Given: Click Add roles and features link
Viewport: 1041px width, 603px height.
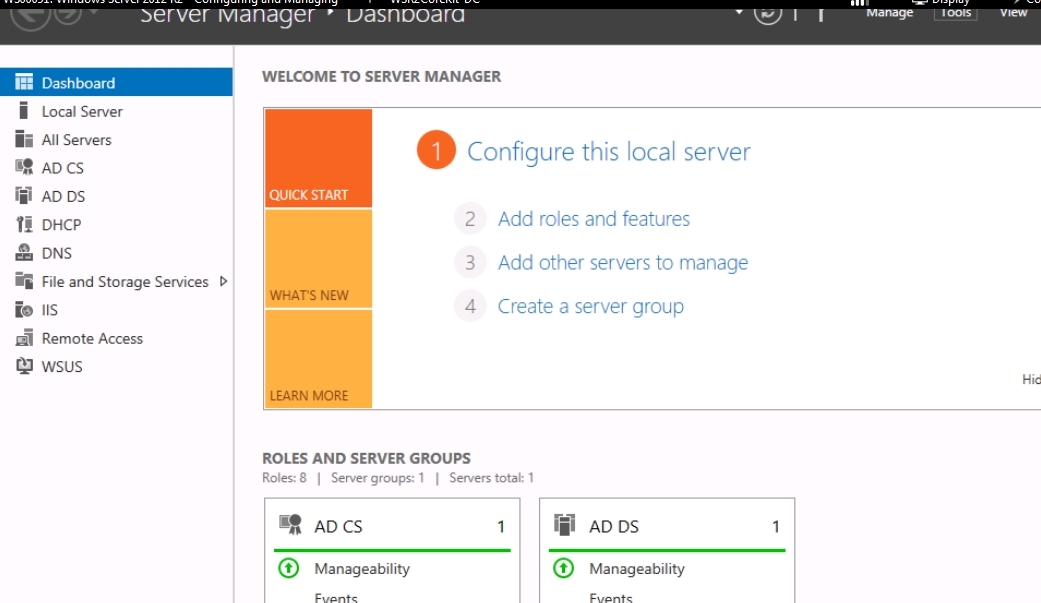Looking at the screenshot, I should [594, 218].
